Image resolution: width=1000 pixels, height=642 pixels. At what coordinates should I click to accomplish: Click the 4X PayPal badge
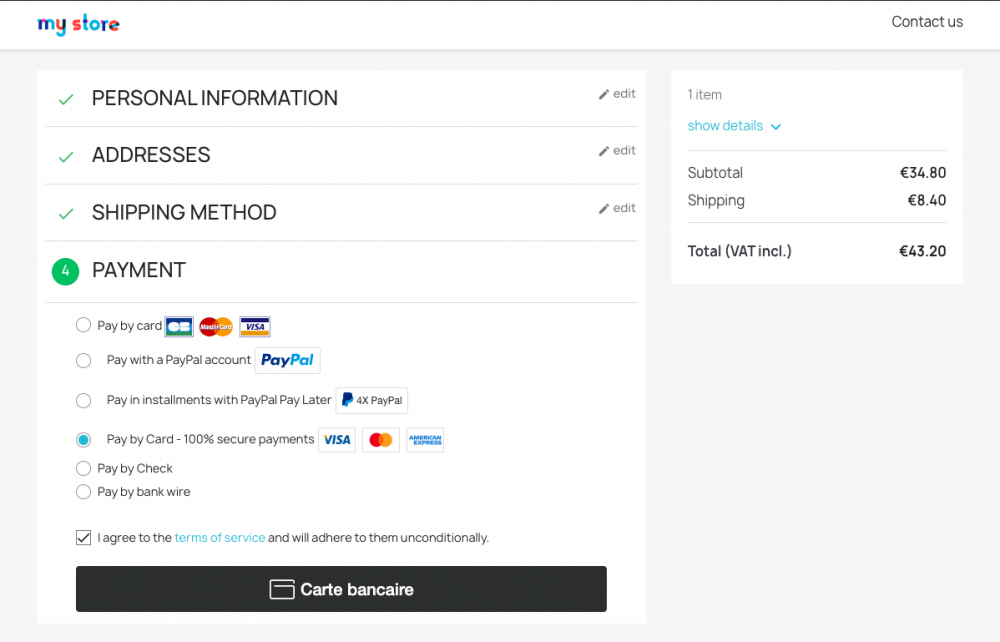coord(371,400)
